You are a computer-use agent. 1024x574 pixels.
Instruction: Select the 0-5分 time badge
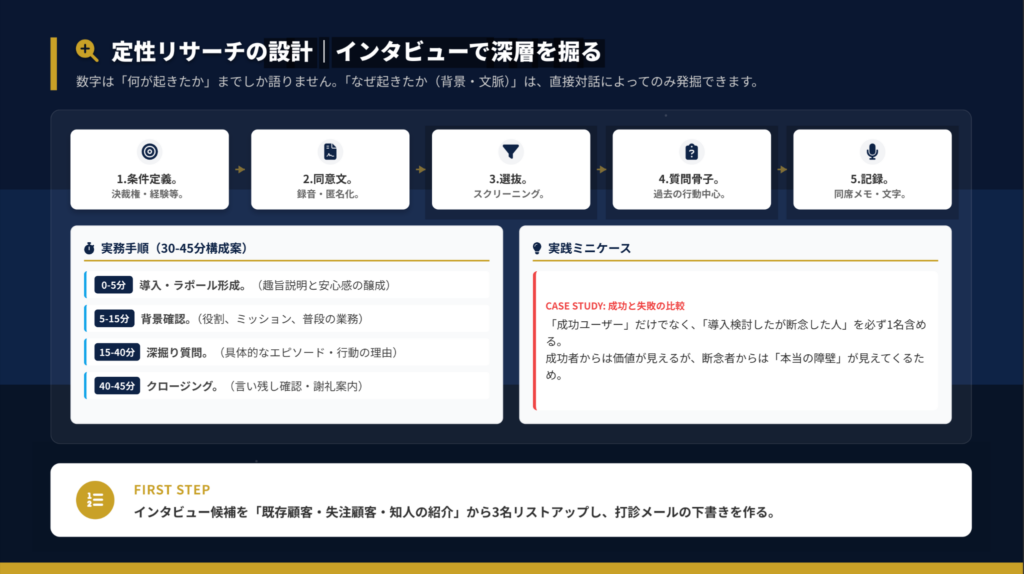click(x=113, y=285)
